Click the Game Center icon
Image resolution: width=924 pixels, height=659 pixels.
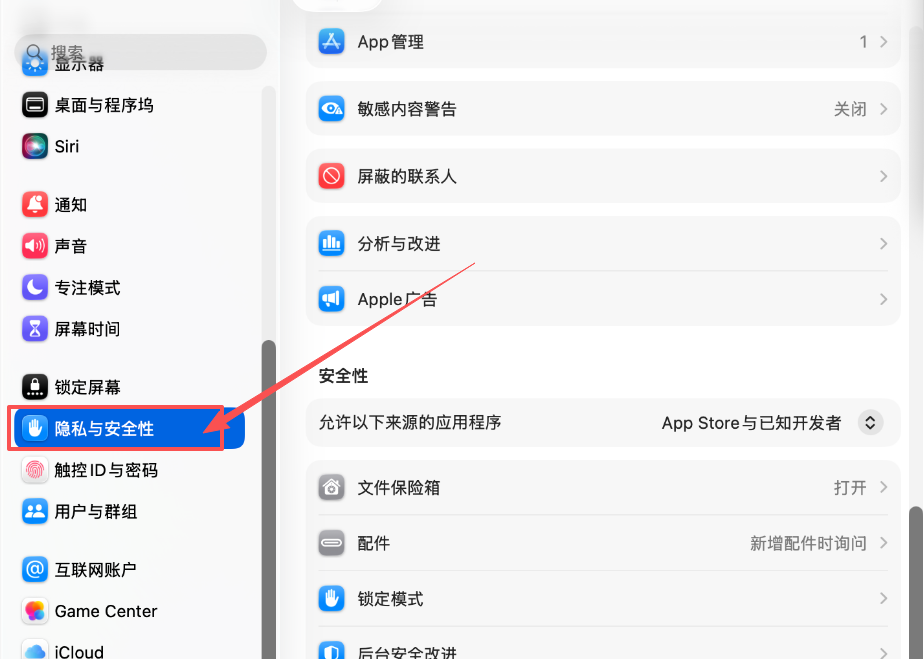pos(35,611)
